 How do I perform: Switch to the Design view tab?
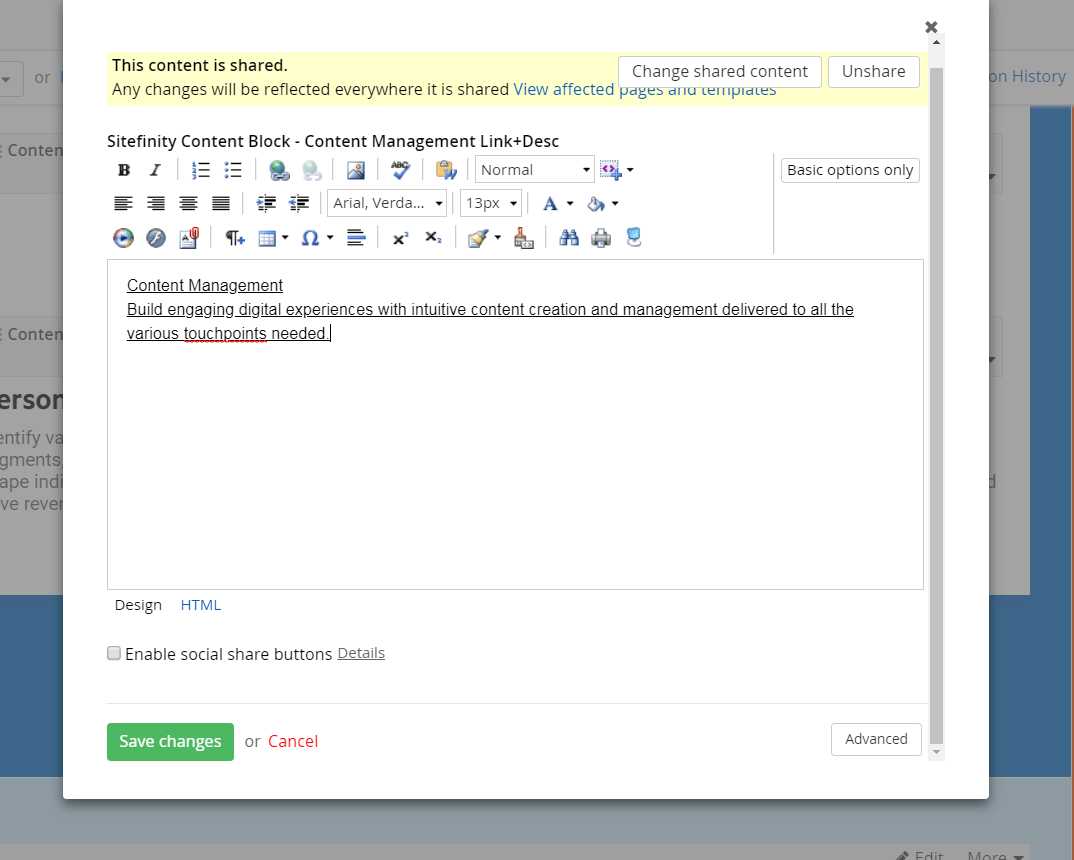point(138,605)
